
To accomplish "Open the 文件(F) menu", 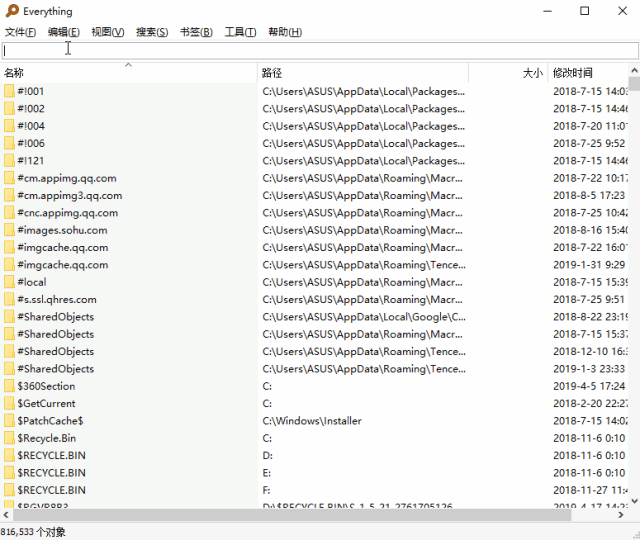I will (x=20, y=32).
